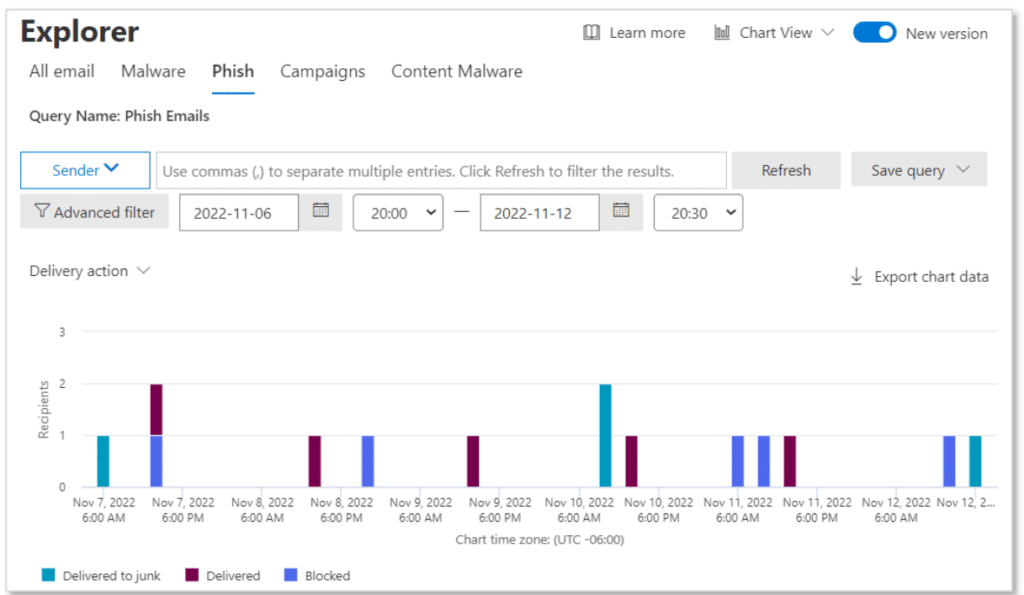This screenshot has height=595, width=1024.
Task: Click the Recipients axis label
Action: click(44, 410)
